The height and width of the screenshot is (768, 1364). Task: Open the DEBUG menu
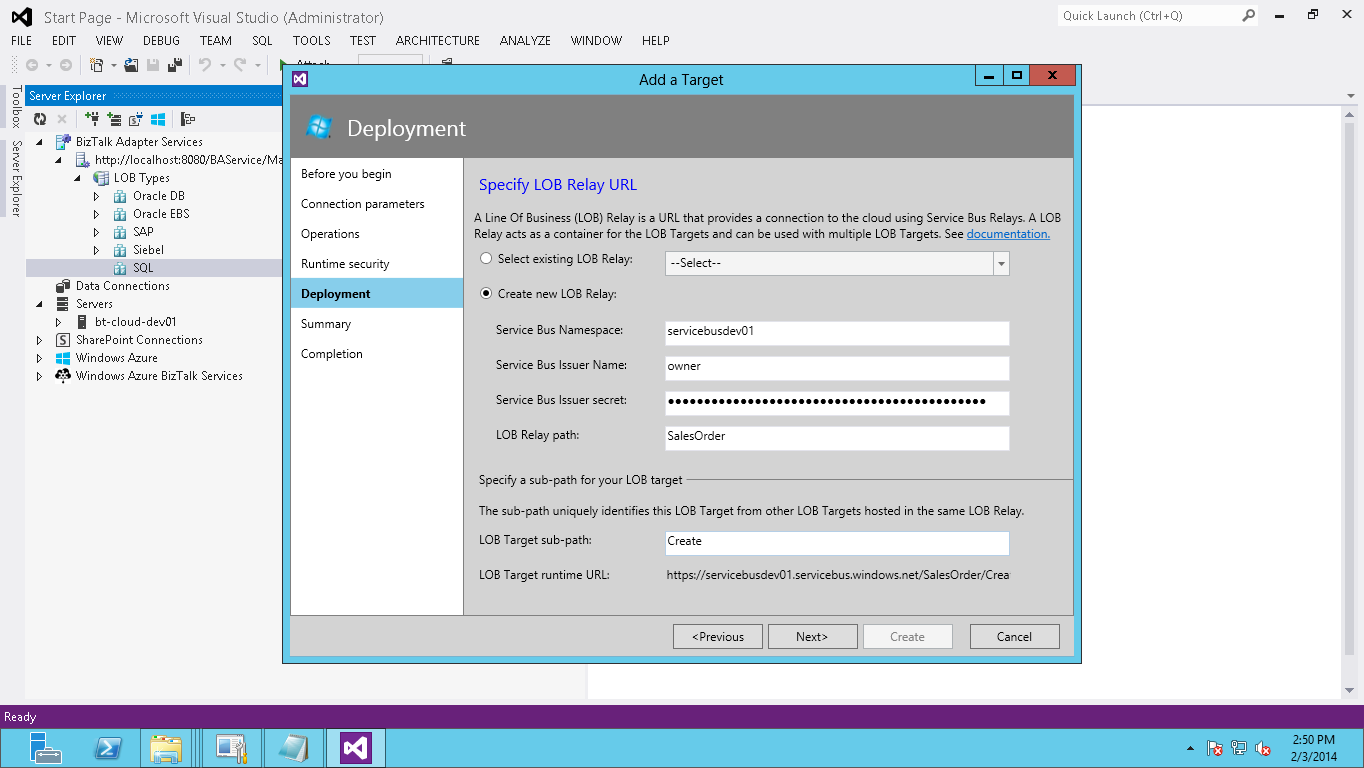161,41
